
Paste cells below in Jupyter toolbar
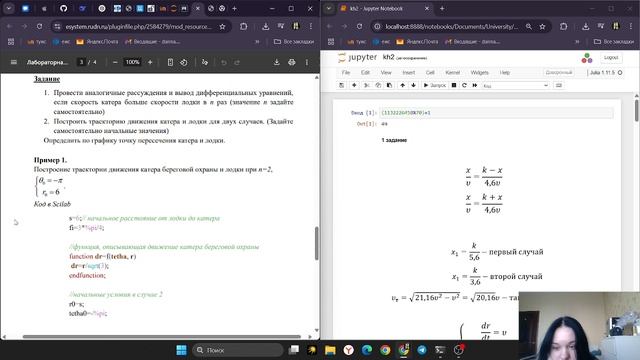pyautogui.click(x=389, y=85)
